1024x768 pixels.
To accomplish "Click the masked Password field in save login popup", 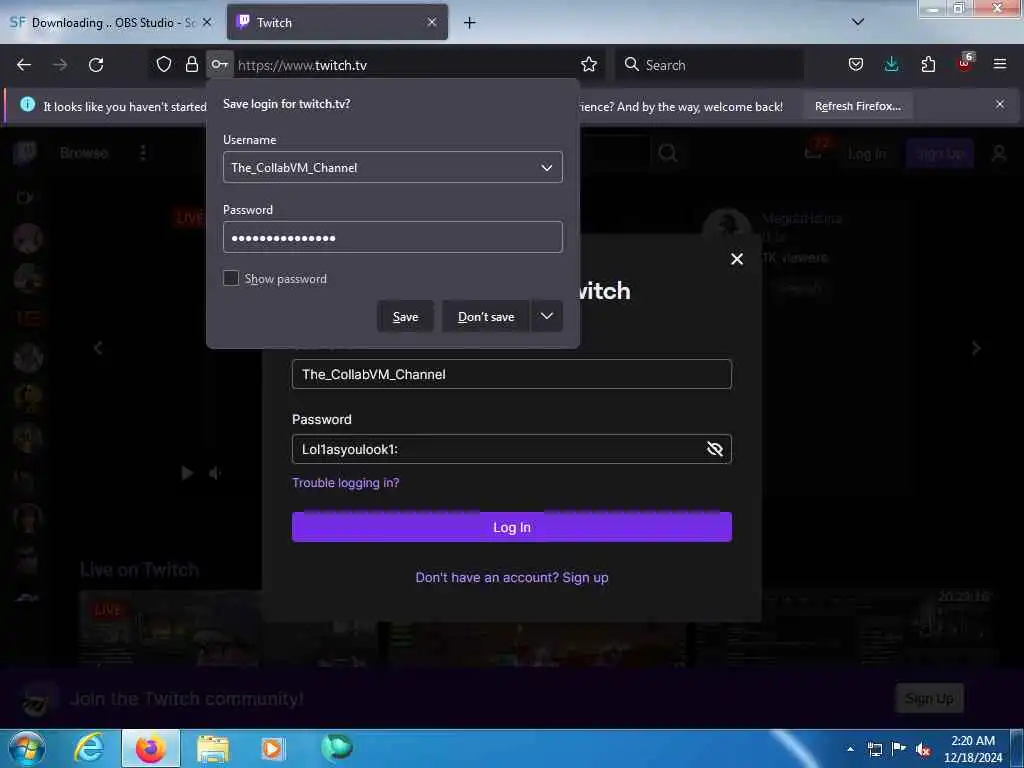I will [x=392, y=237].
